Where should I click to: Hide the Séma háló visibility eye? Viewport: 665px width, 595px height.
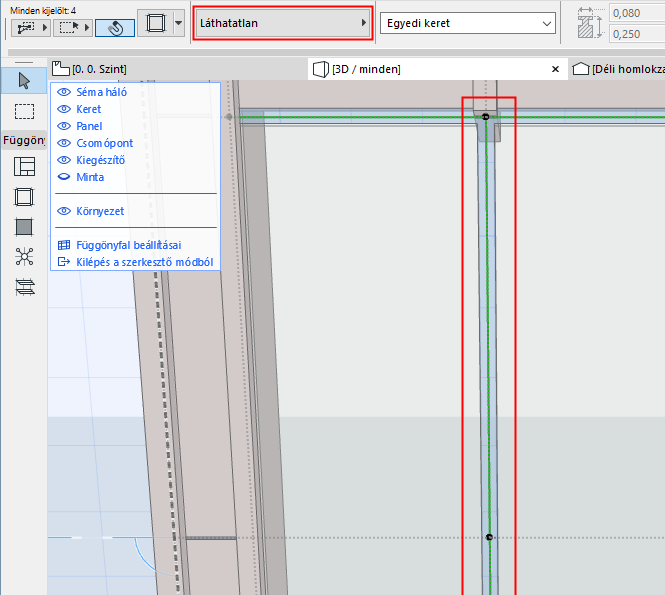tap(64, 92)
